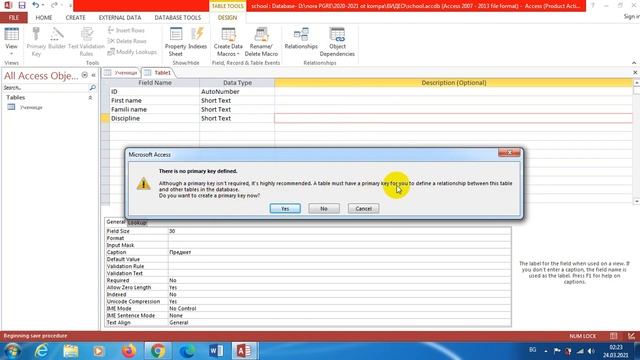Click the Field Size value 30

click(x=339, y=231)
